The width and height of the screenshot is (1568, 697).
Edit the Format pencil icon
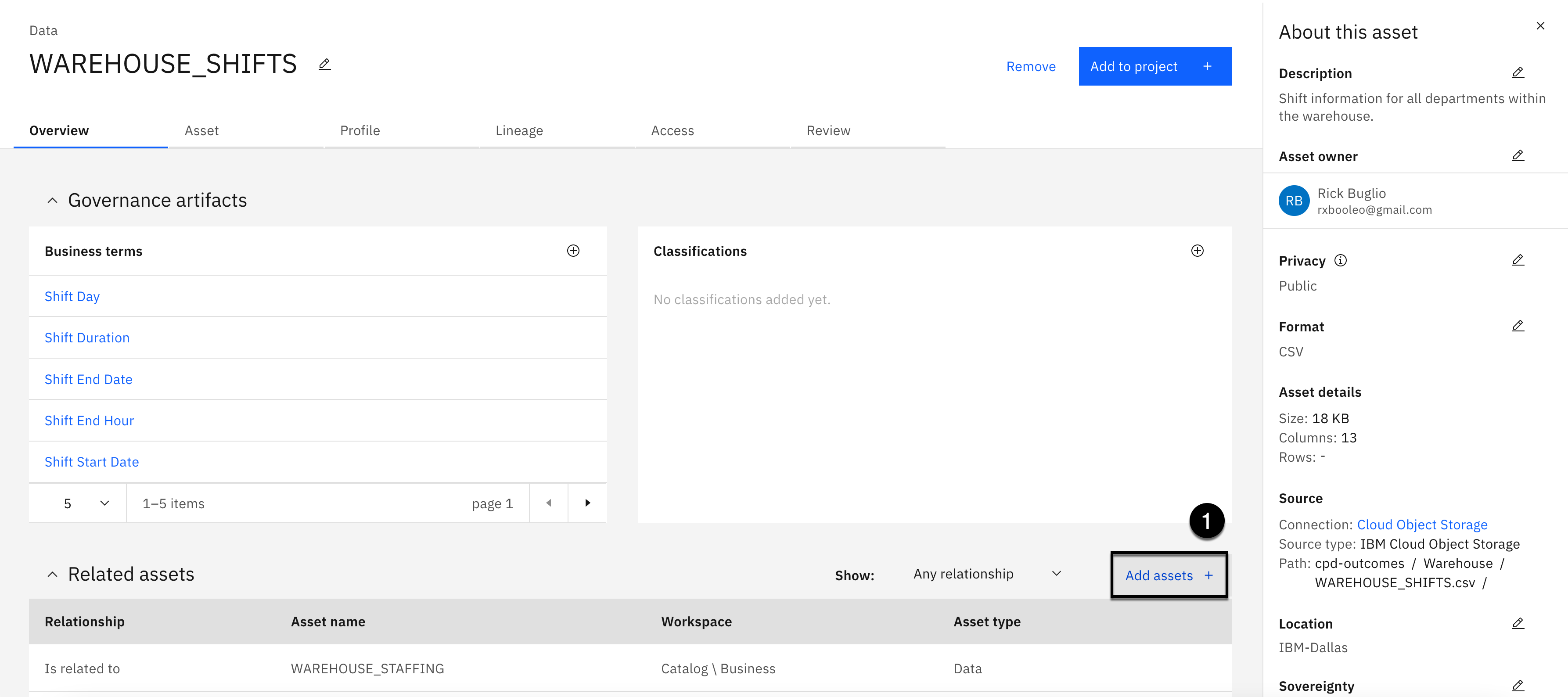(x=1518, y=326)
